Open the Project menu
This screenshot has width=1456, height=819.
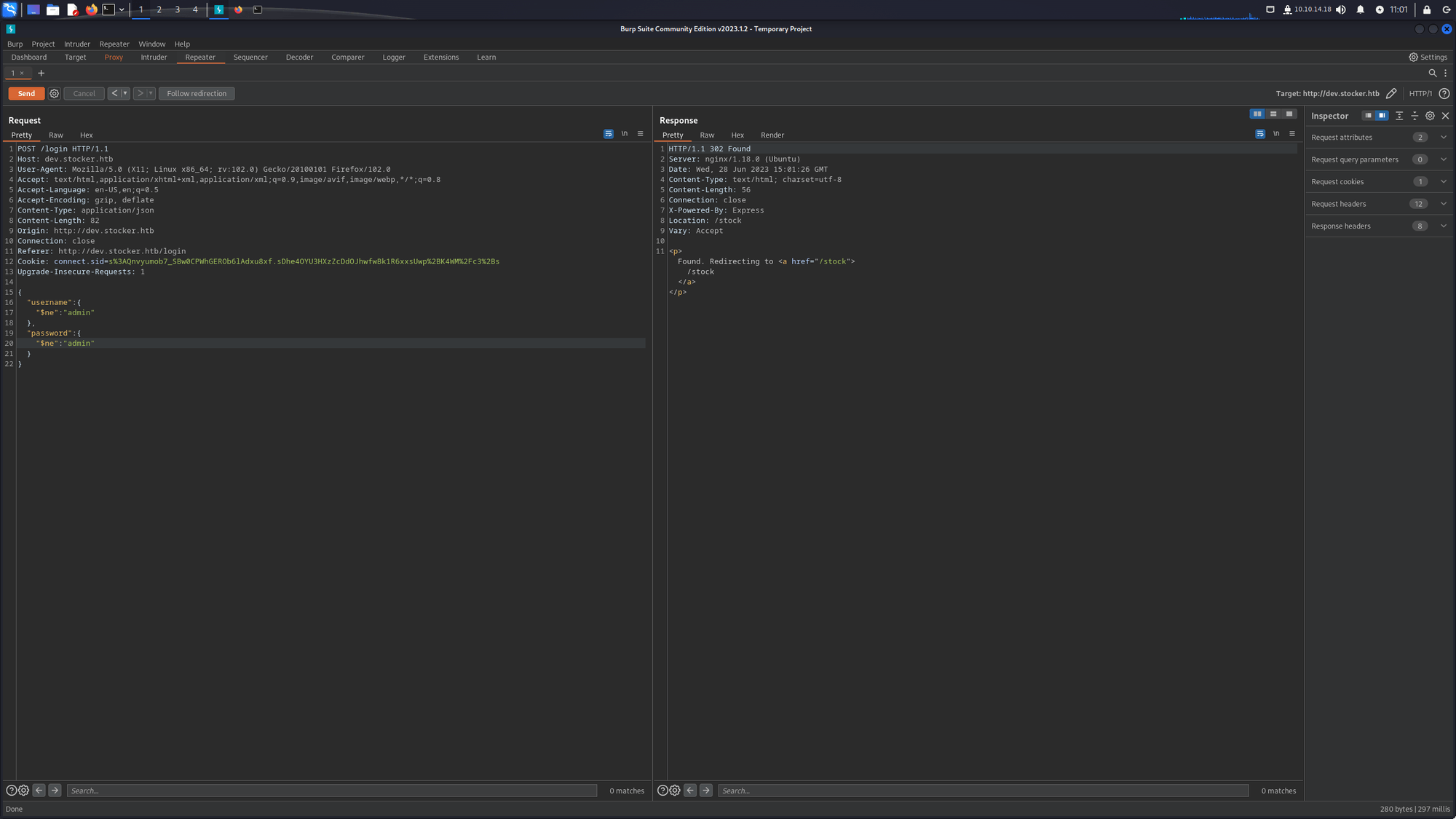pos(43,44)
